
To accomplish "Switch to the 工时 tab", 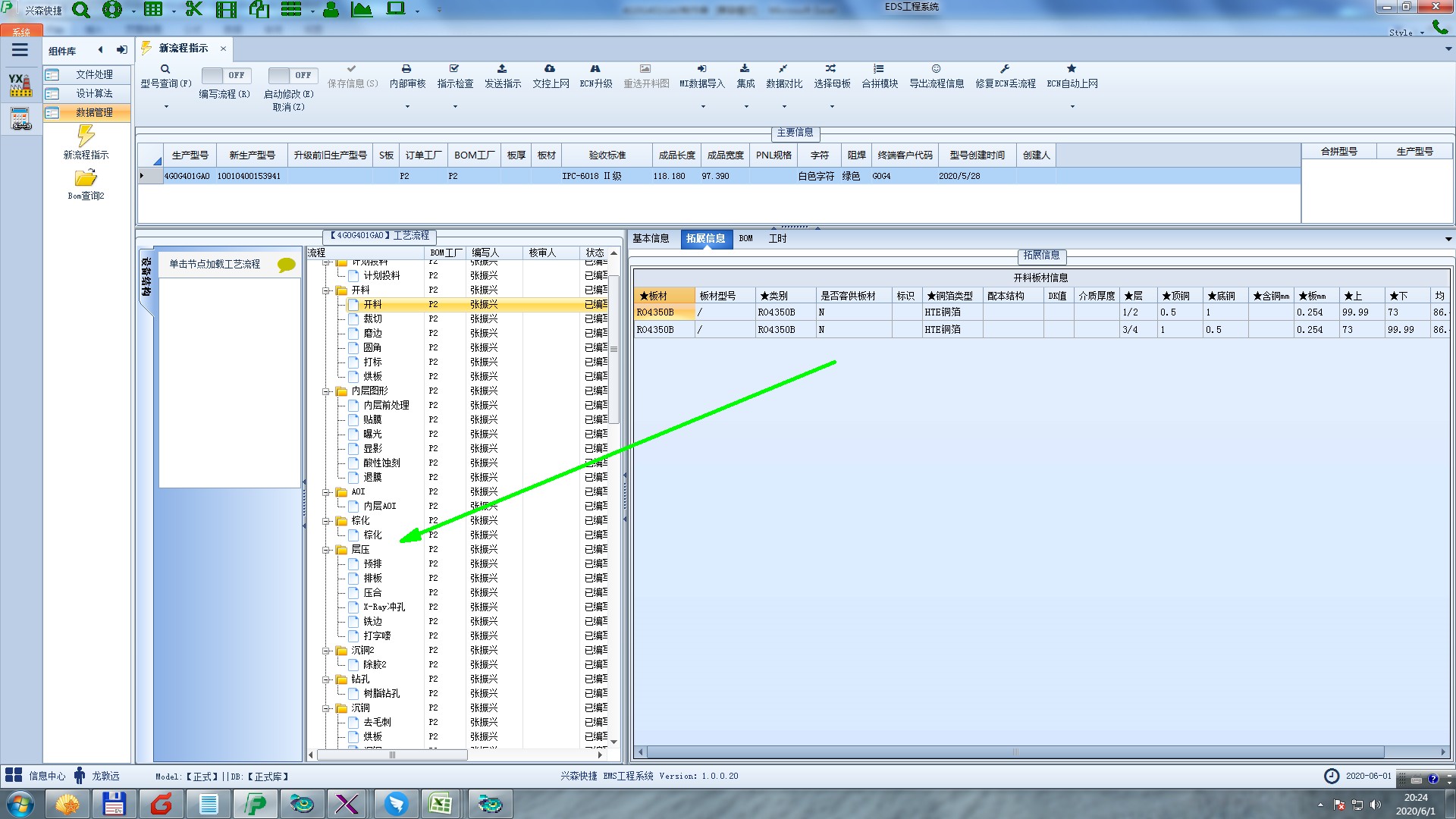I will 777,239.
